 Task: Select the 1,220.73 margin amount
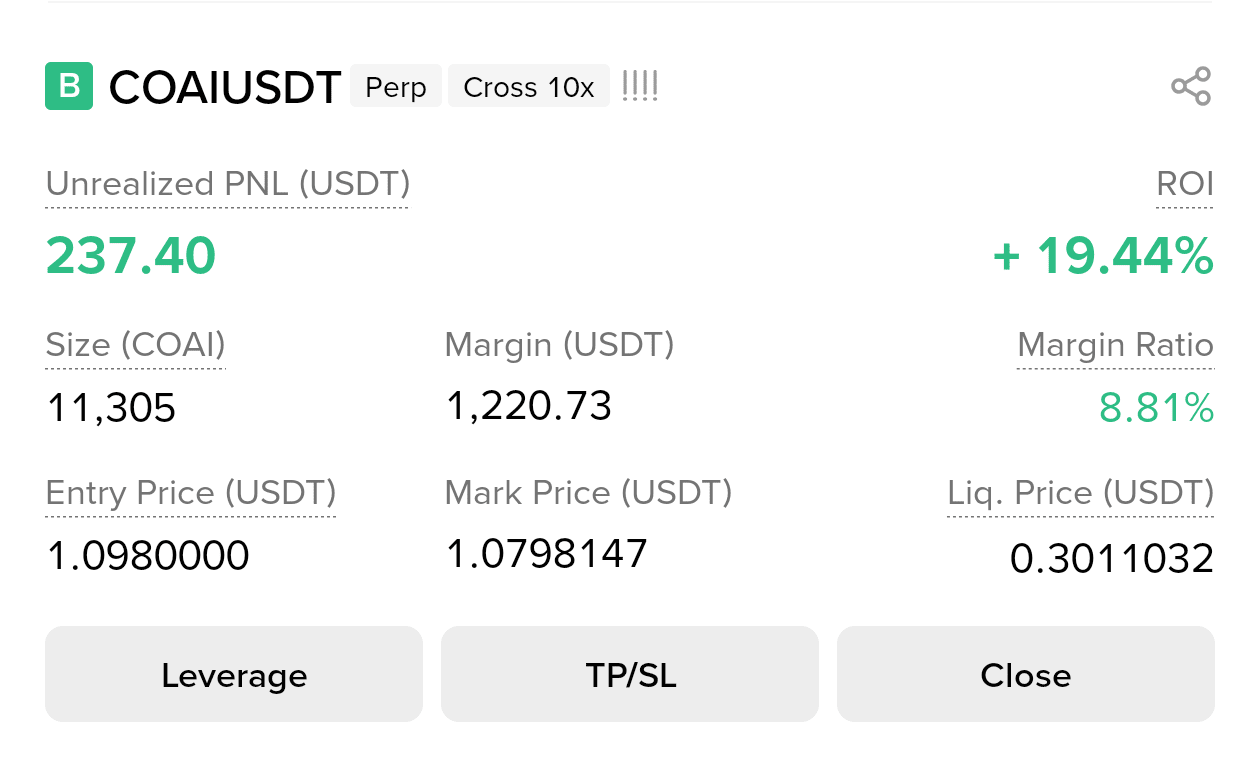pos(529,406)
